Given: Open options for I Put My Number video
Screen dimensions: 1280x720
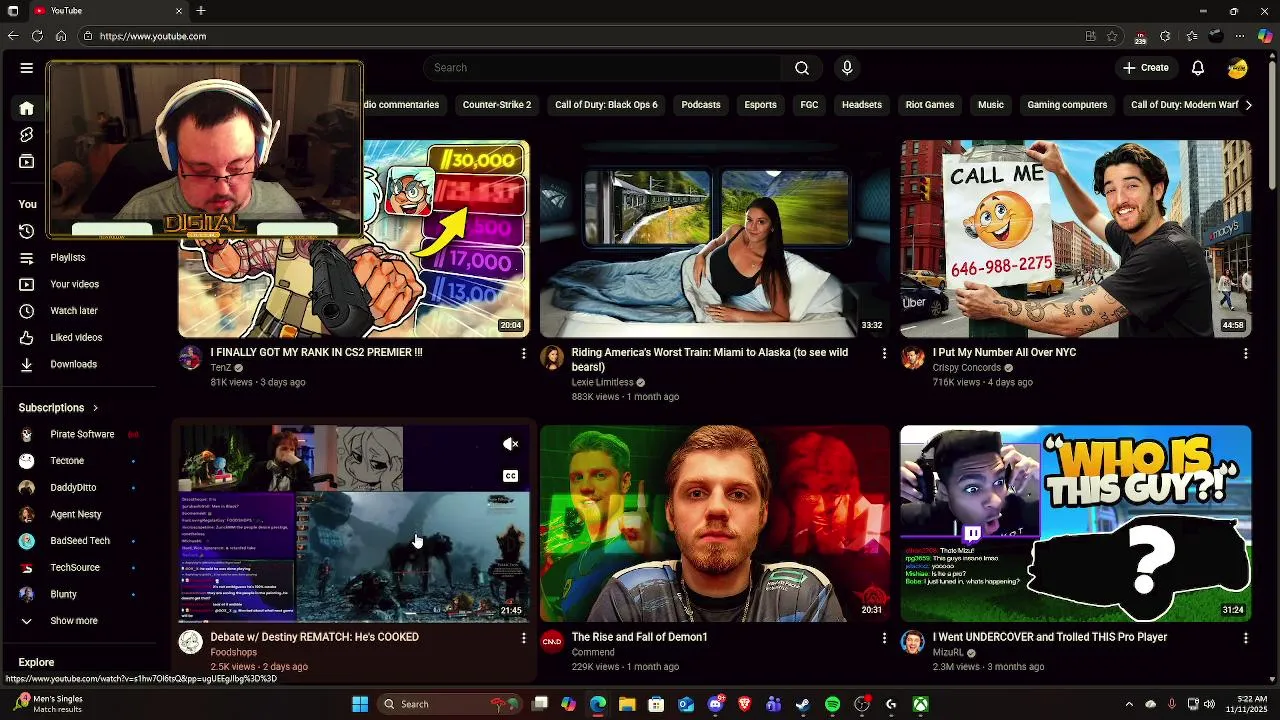Looking at the screenshot, I should pos(1245,353).
